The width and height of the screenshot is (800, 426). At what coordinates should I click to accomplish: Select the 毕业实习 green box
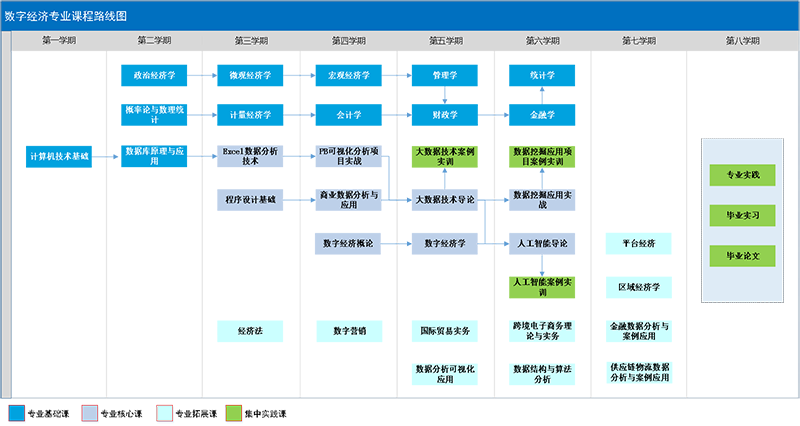[742, 215]
